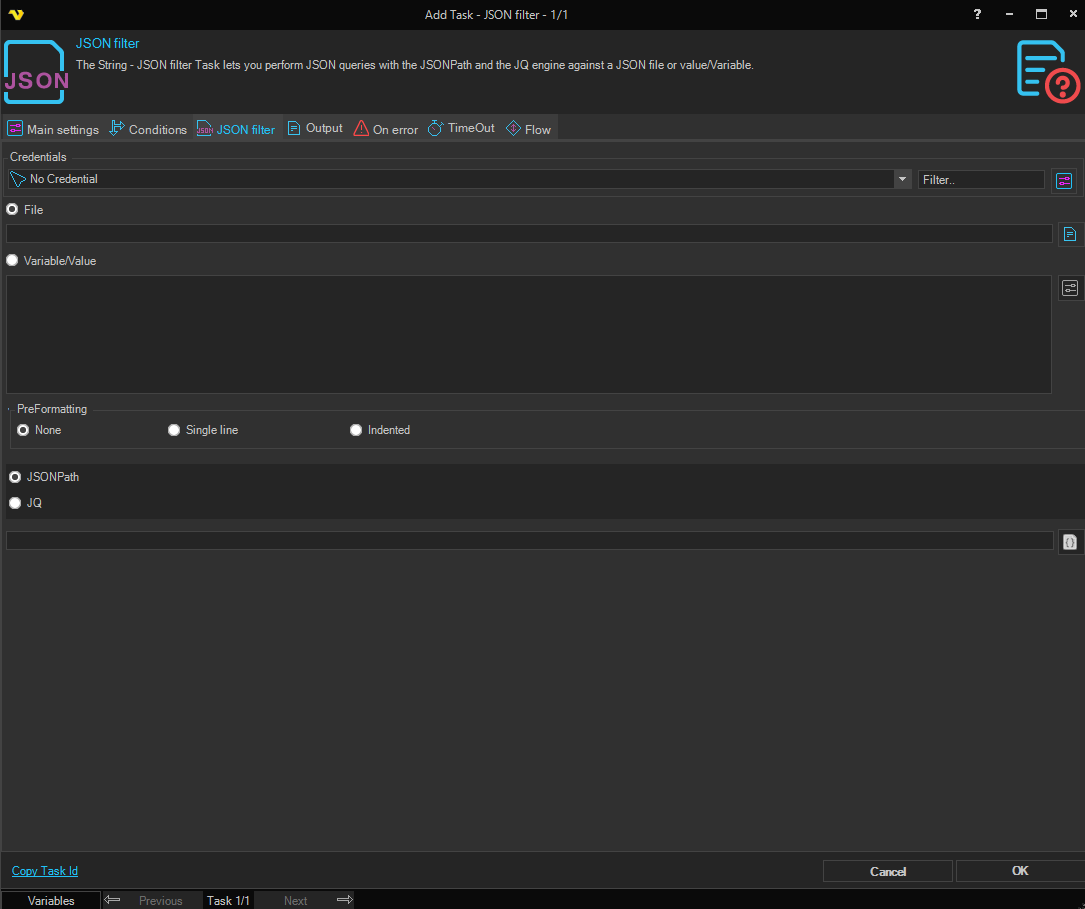
Task: Confirm with the OK button
Action: 1020,871
